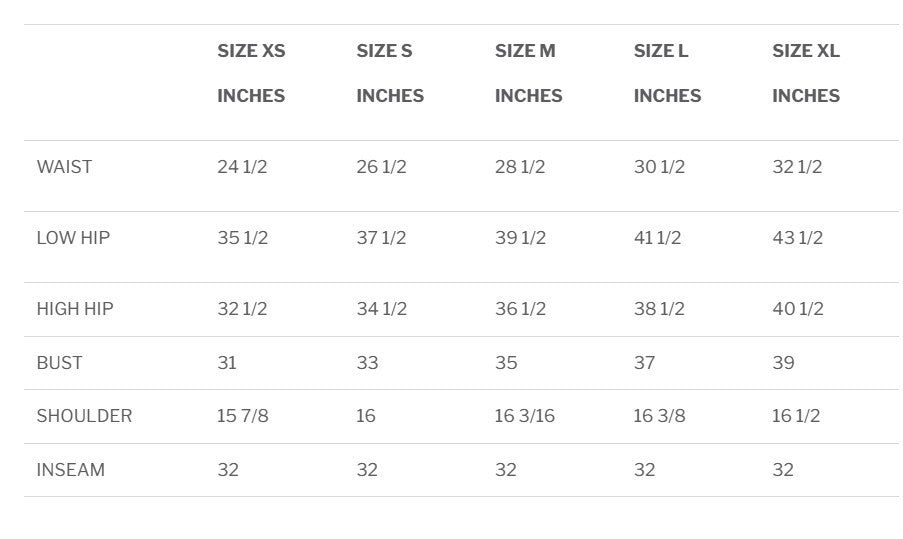Click the SIZE XS column header
Screen dimensions: 903x539
(x=251, y=51)
